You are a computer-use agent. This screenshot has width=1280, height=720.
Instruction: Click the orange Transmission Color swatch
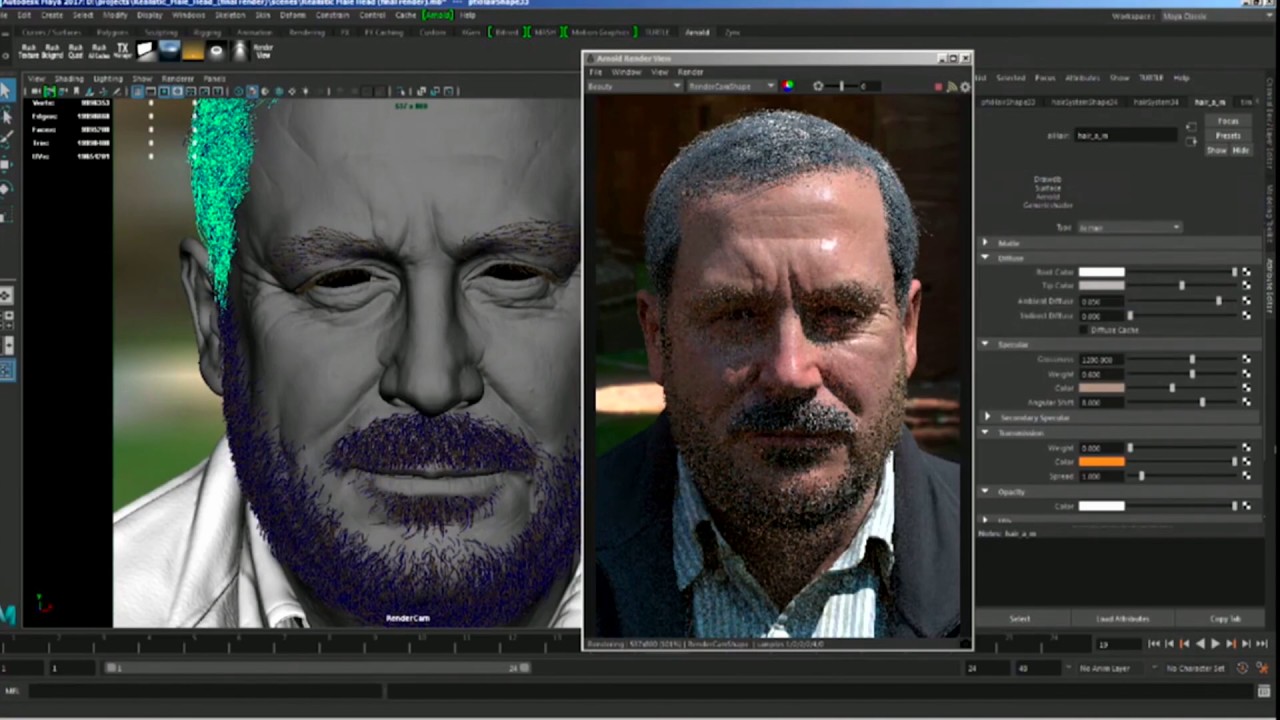(1101, 462)
